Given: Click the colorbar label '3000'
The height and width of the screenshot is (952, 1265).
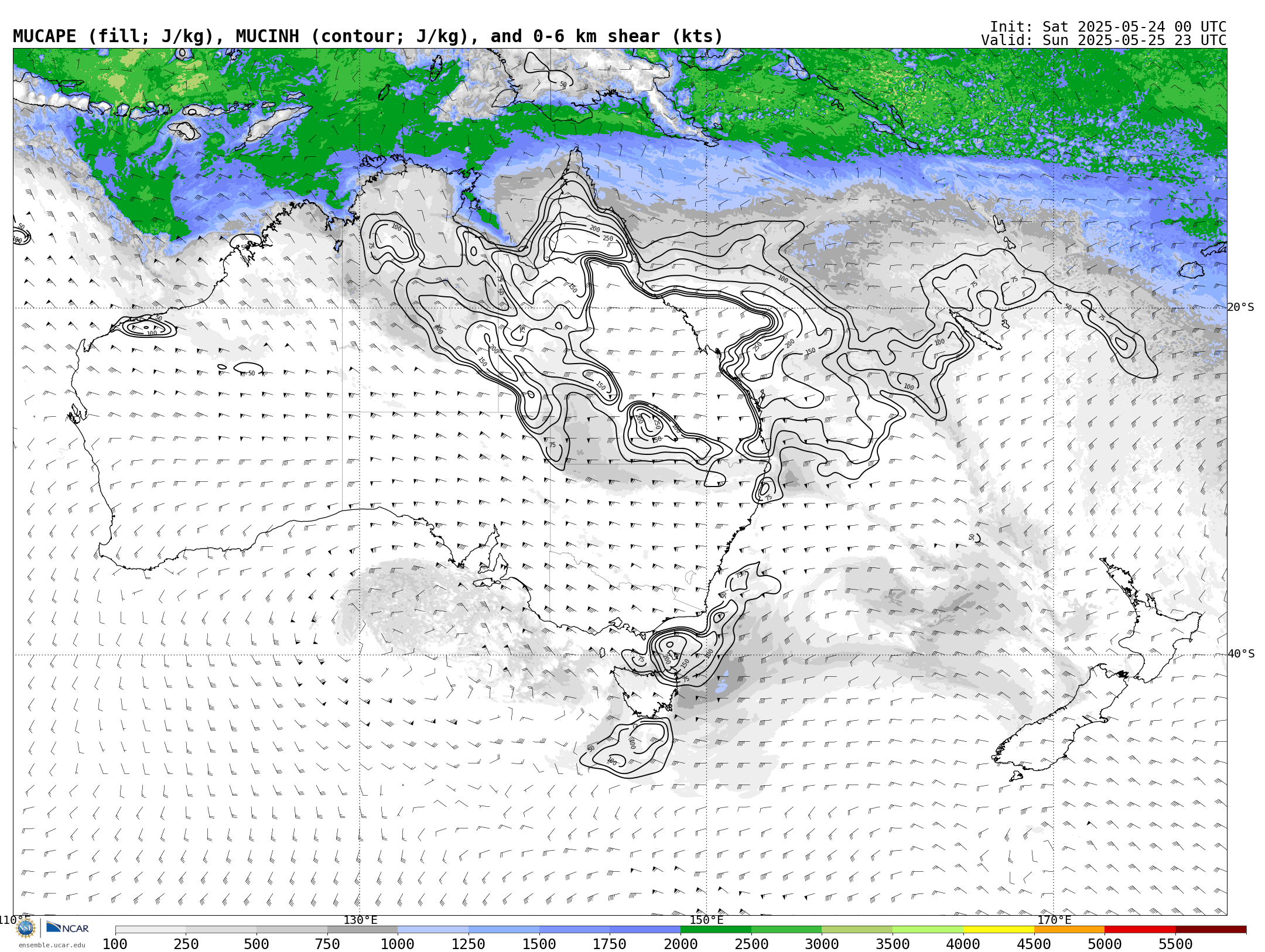Looking at the screenshot, I should [822, 944].
